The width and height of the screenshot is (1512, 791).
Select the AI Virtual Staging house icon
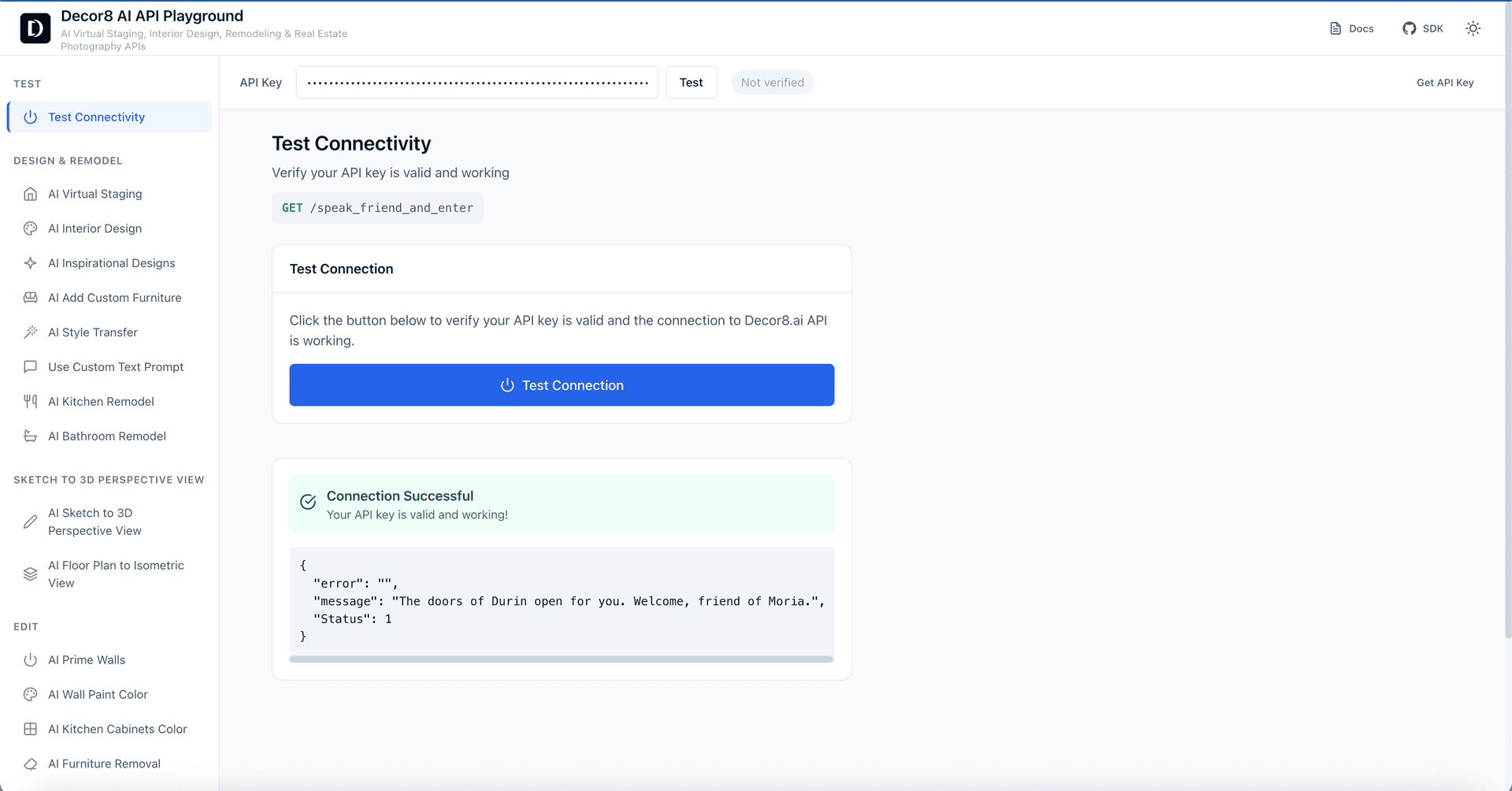30,194
